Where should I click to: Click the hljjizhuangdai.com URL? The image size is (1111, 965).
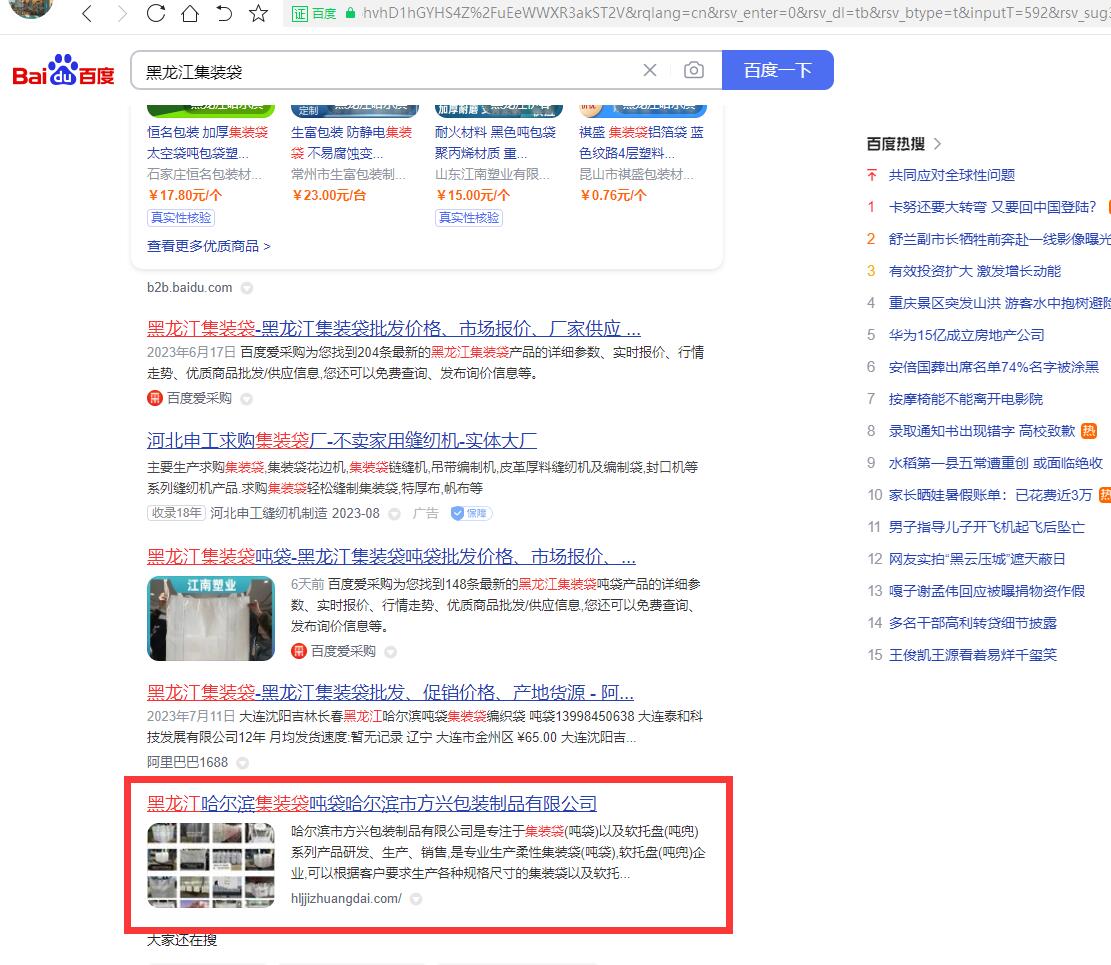(346, 898)
